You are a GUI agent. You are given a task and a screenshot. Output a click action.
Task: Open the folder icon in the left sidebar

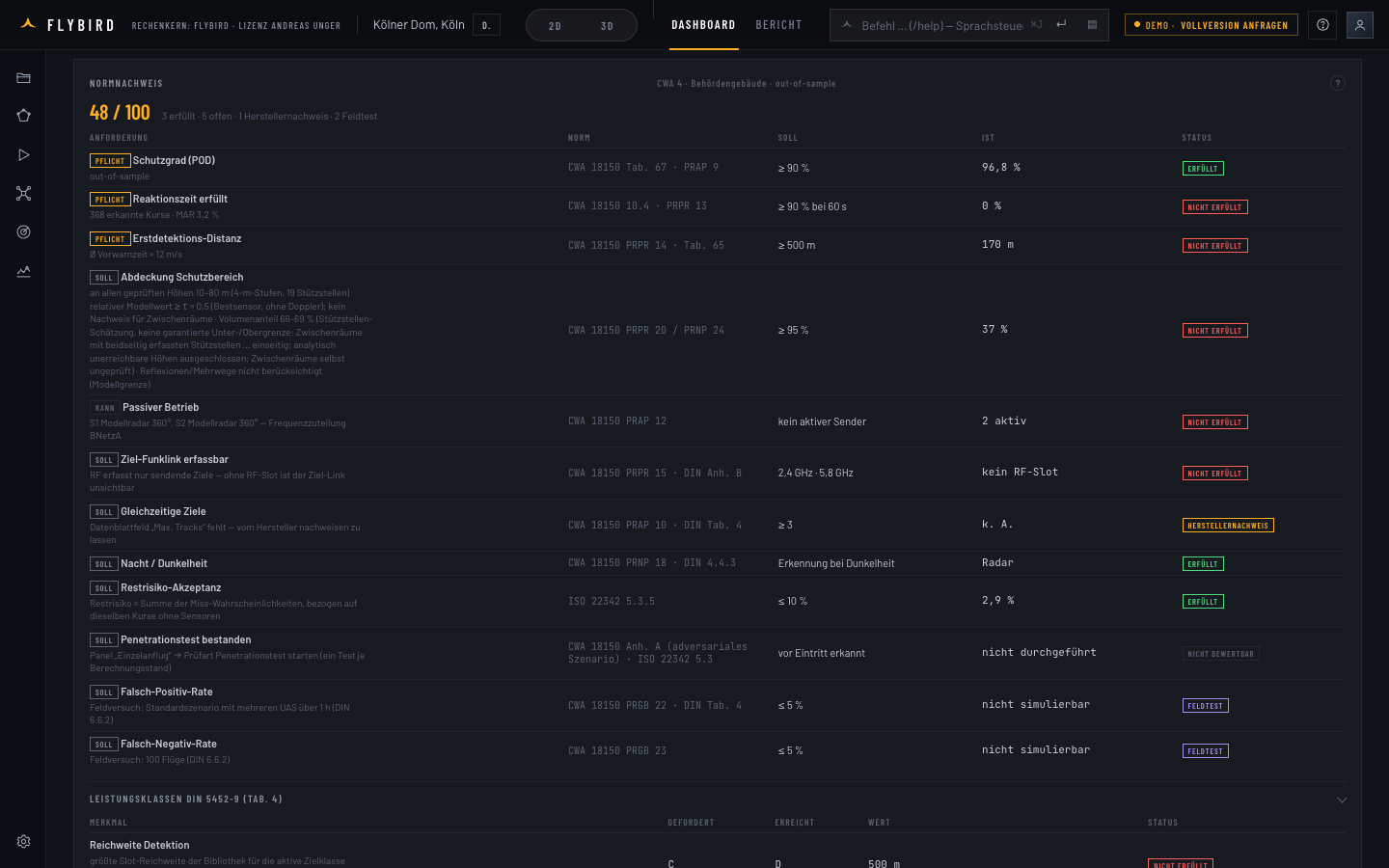pos(23,78)
